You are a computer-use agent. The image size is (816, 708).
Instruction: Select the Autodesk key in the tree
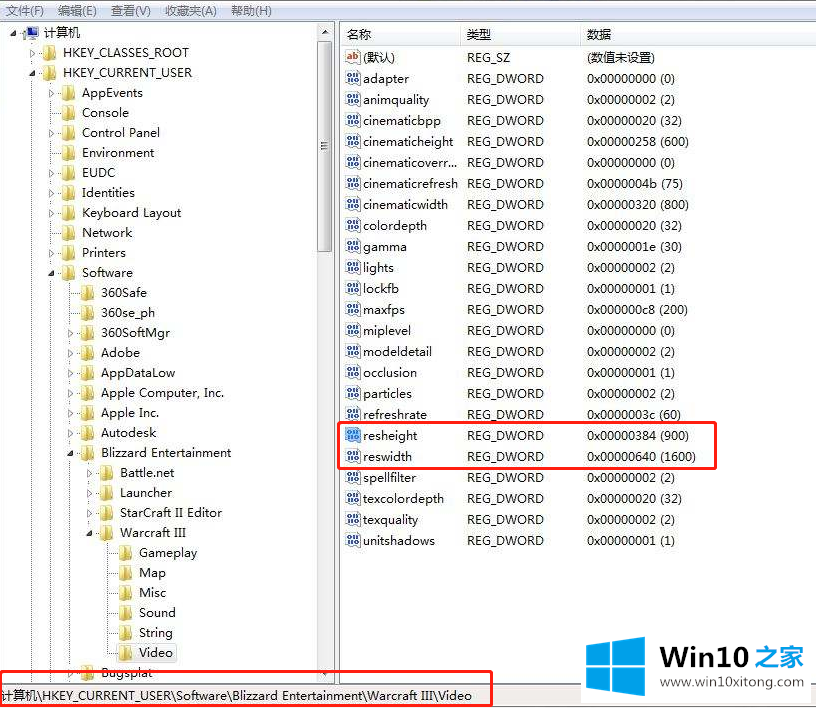(x=129, y=433)
